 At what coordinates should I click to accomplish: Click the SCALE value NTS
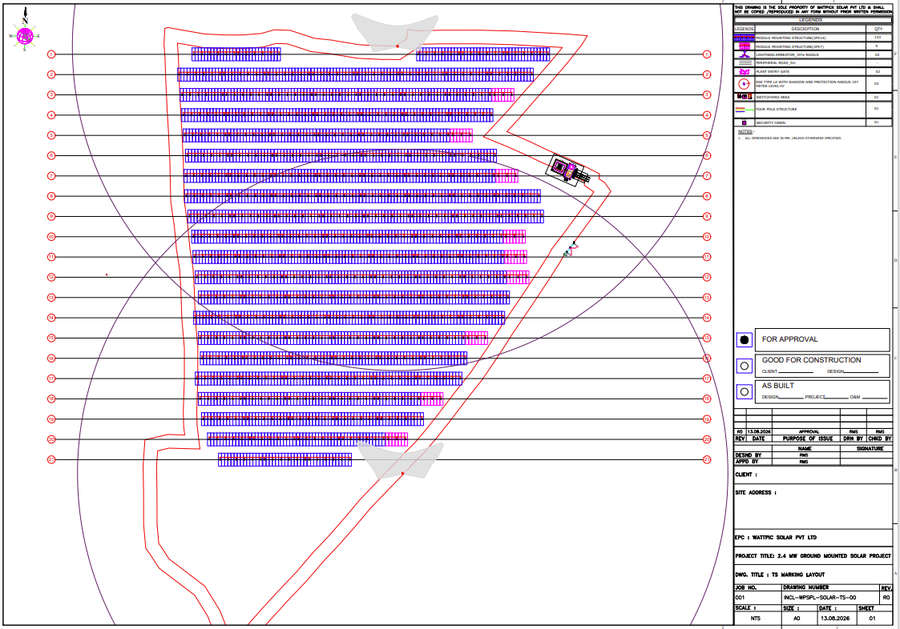click(x=755, y=618)
